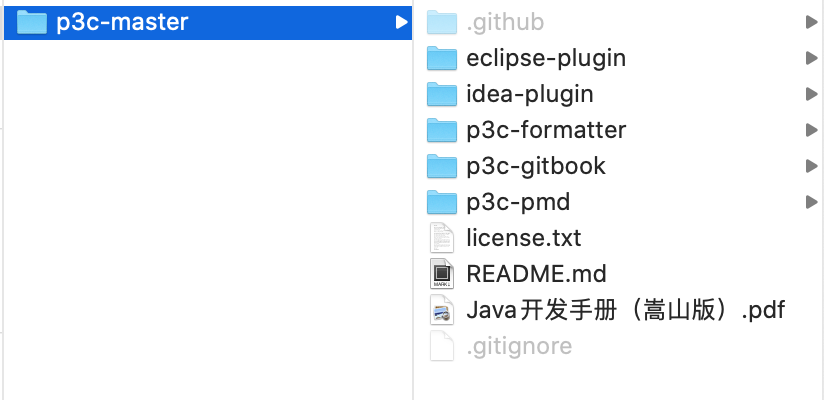824x400 pixels.
Task: Click the p3c-pmd folder icon
Action: pos(441,202)
